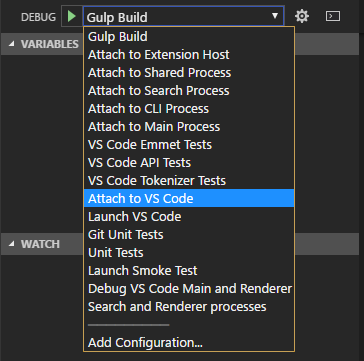Choose VS Code Emmet Tests configuration
The image size is (364, 361).
pyautogui.click(x=189, y=144)
